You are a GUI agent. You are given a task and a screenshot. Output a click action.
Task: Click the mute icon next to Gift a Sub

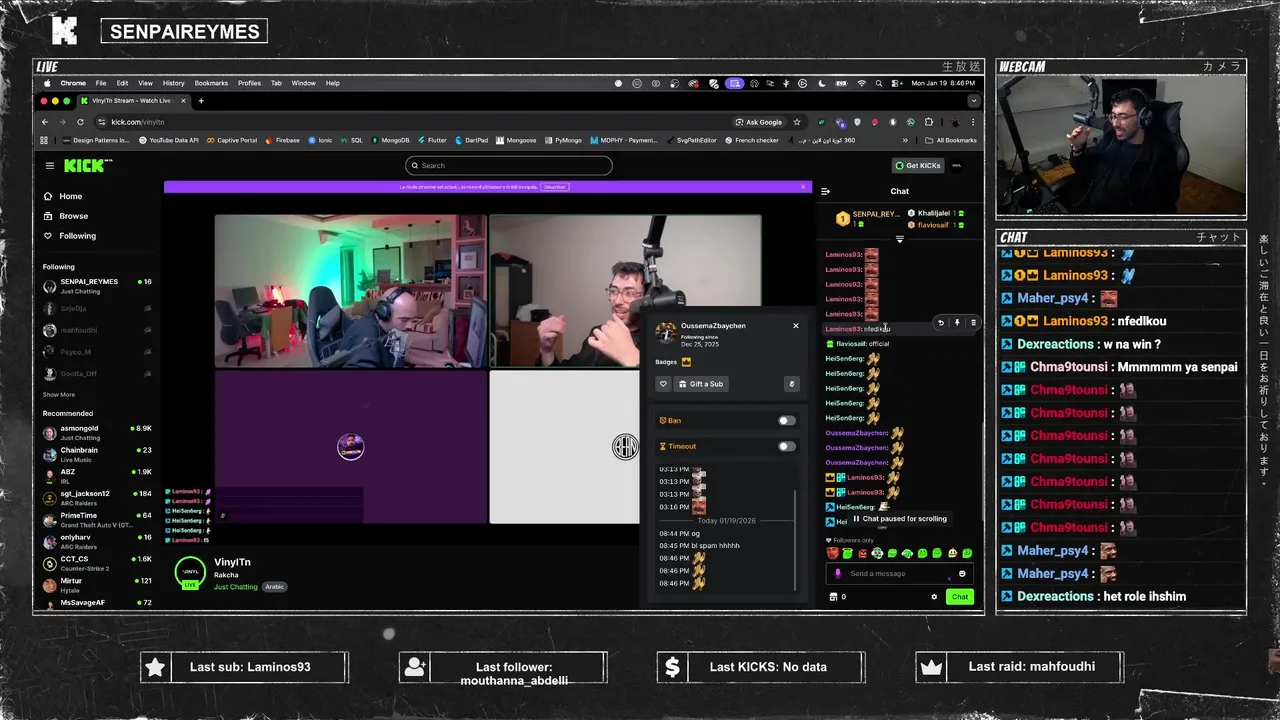coord(791,384)
